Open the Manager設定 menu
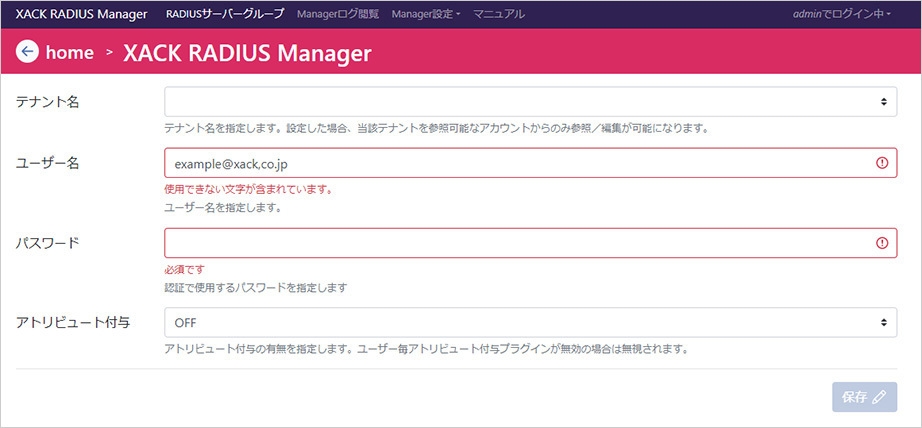 426,14
